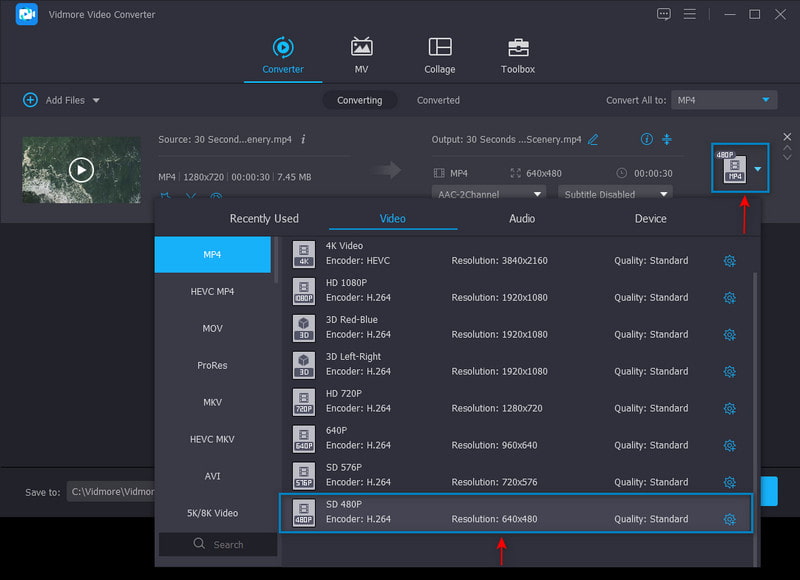The image size is (800, 580).
Task: Open the Toolbox
Action: pyautogui.click(x=518, y=47)
